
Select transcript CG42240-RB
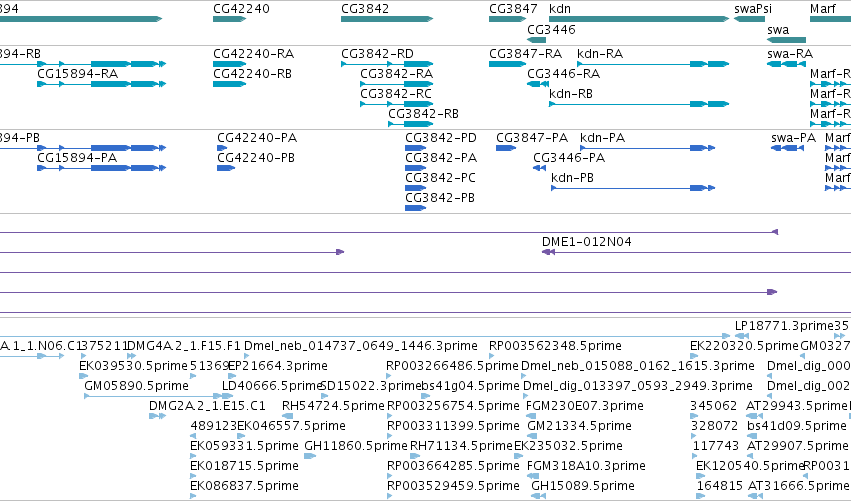click(252, 74)
